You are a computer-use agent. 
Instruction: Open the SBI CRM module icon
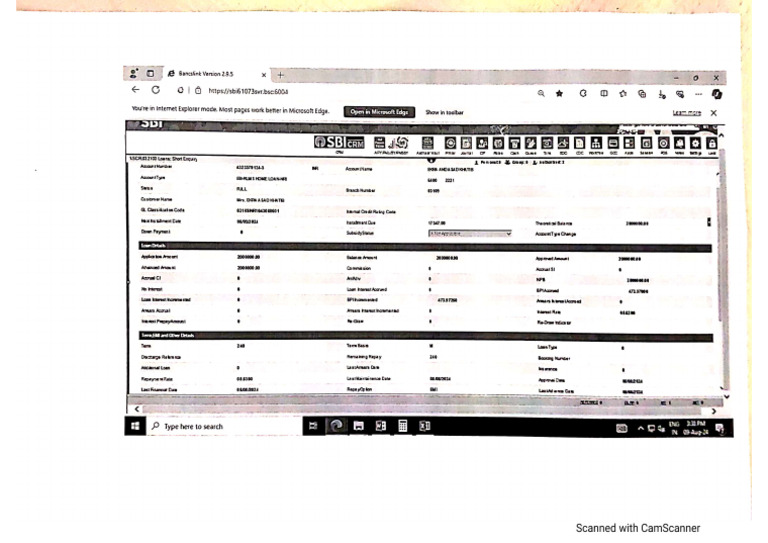pyautogui.click(x=339, y=142)
